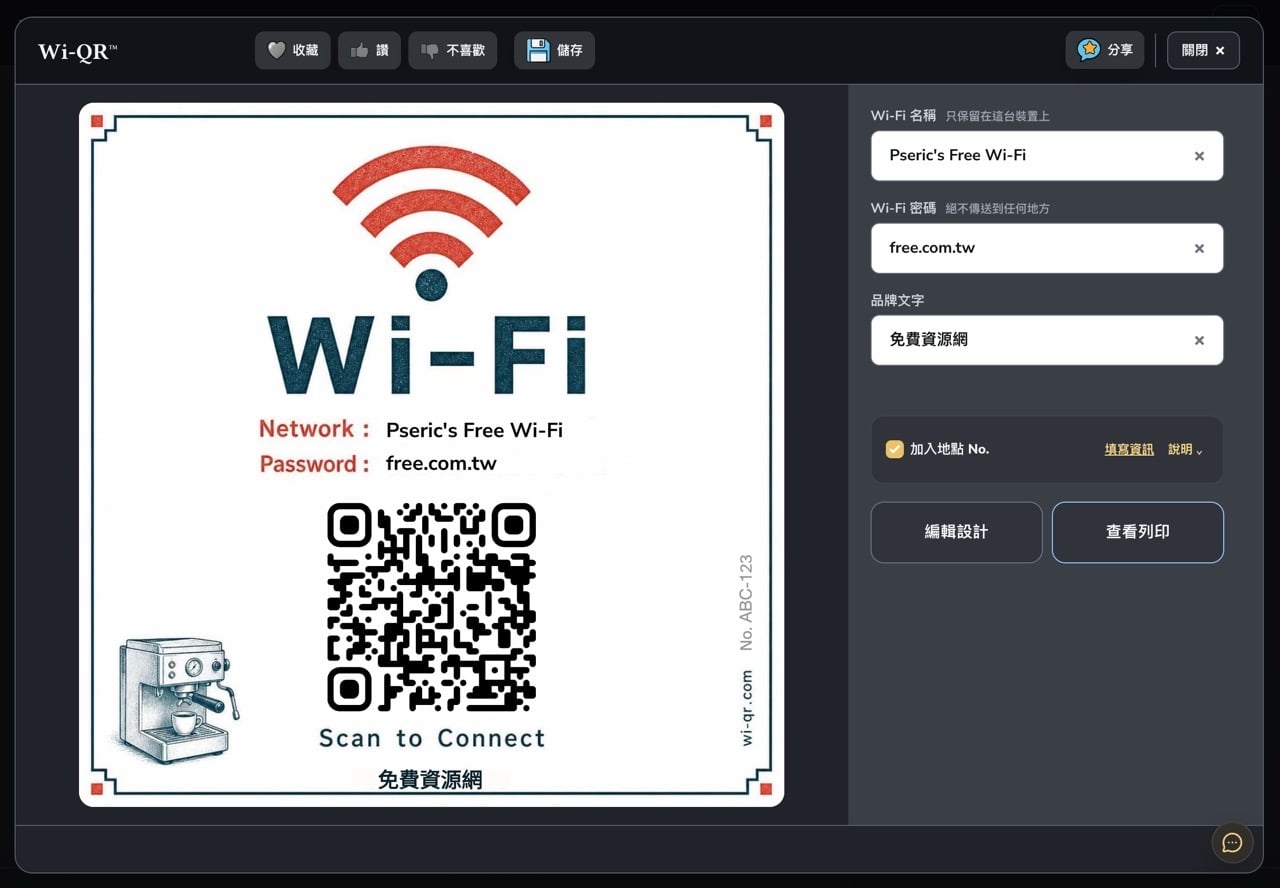Screen dimensions: 1280x888
Task: Clear the Wi-Fi 名稱 field with its X
Action: (x=1199, y=156)
